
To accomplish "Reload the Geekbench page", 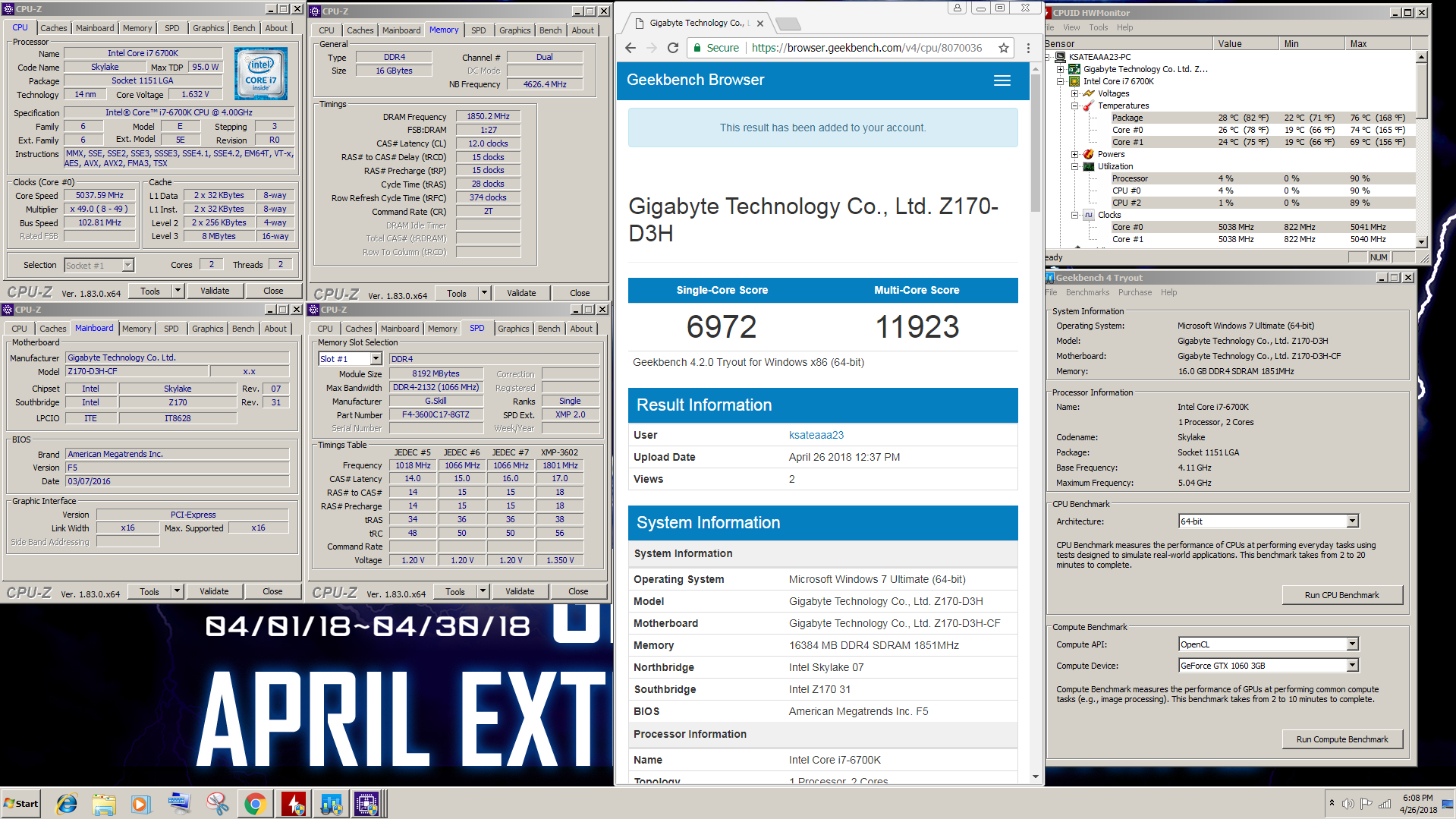I will (x=672, y=48).
